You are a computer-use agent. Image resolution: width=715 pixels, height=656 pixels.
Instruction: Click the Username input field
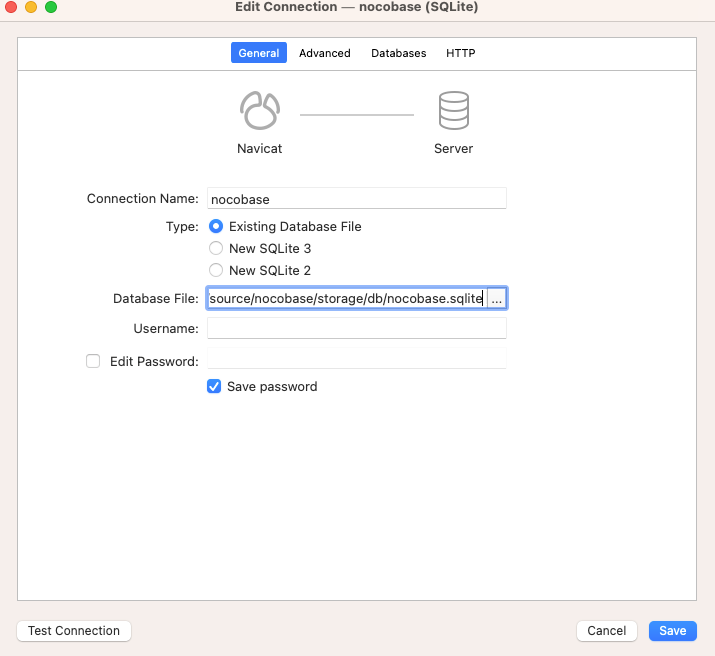[x=356, y=329]
